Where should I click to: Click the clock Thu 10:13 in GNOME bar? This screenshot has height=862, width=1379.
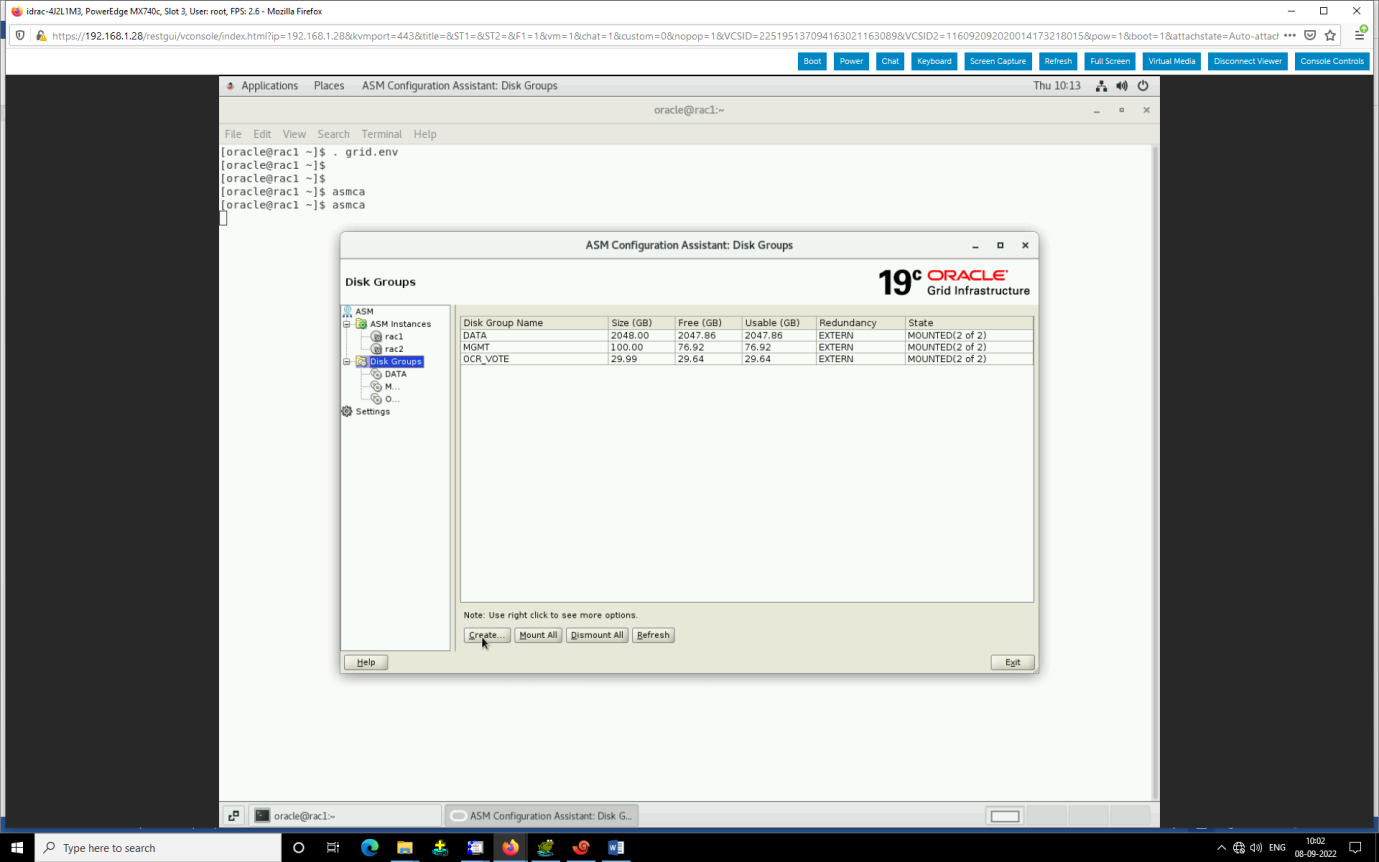(x=1057, y=86)
